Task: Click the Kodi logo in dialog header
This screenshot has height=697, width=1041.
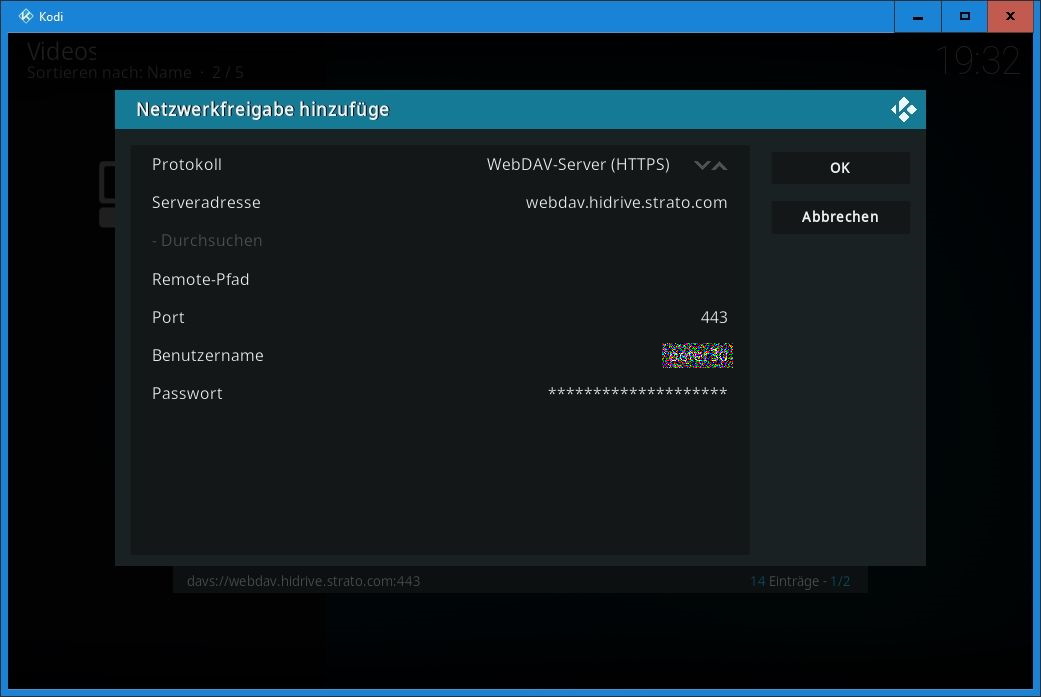Action: (903, 110)
